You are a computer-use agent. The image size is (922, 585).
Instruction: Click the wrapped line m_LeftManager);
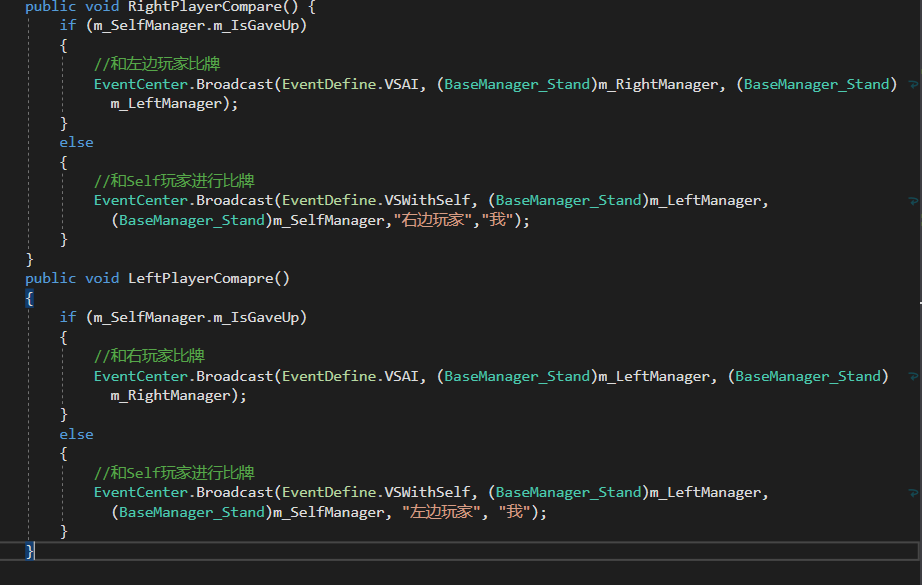coord(174,103)
